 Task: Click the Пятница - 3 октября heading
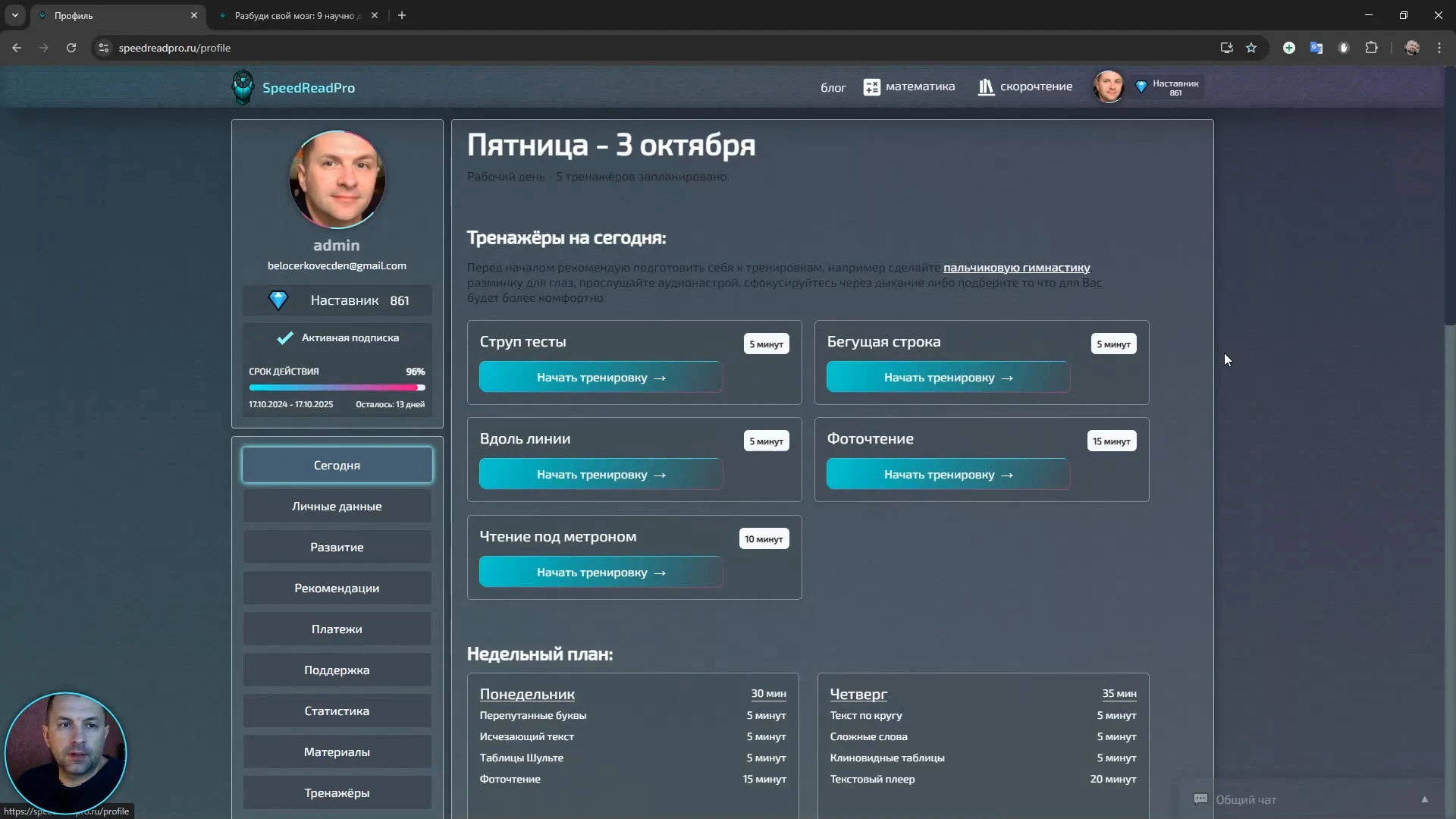(x=611, y=145)
